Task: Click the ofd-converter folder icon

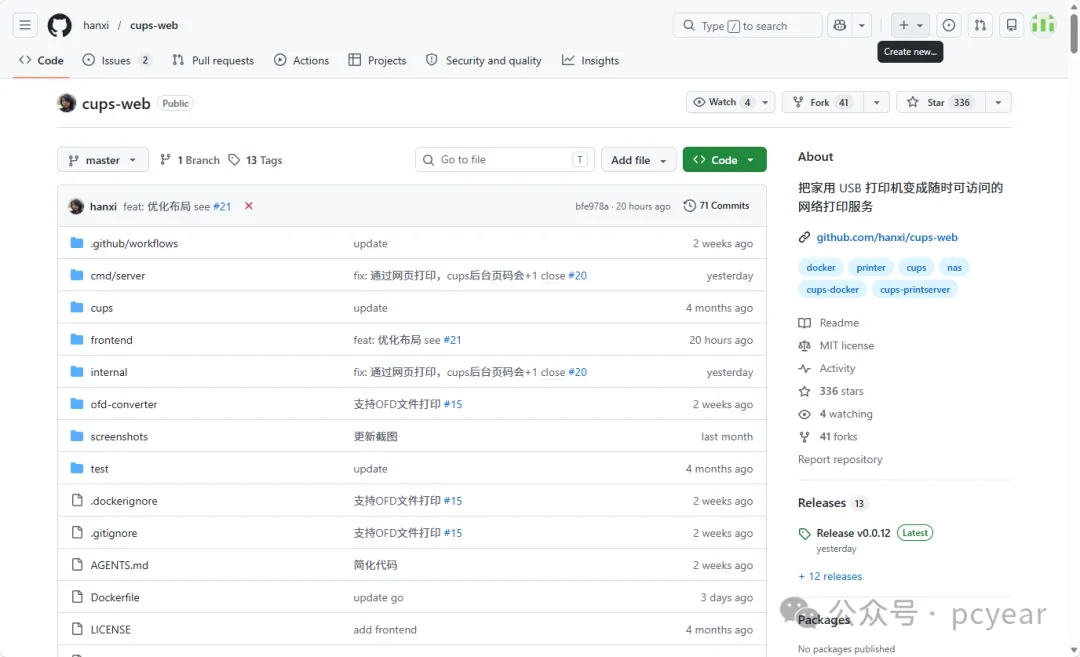Action: point(77,404)
